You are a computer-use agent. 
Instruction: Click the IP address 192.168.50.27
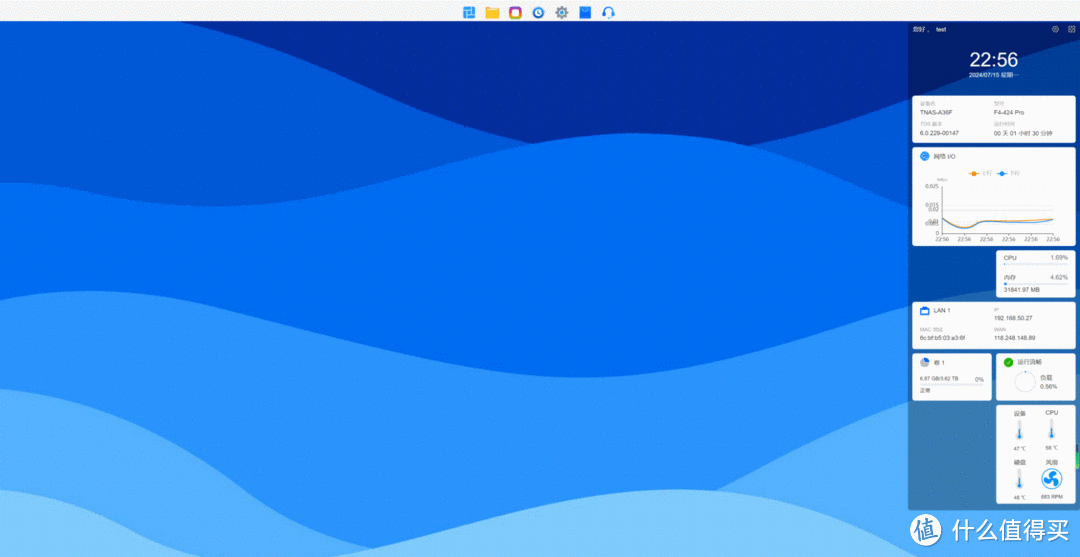point(1013,318)
